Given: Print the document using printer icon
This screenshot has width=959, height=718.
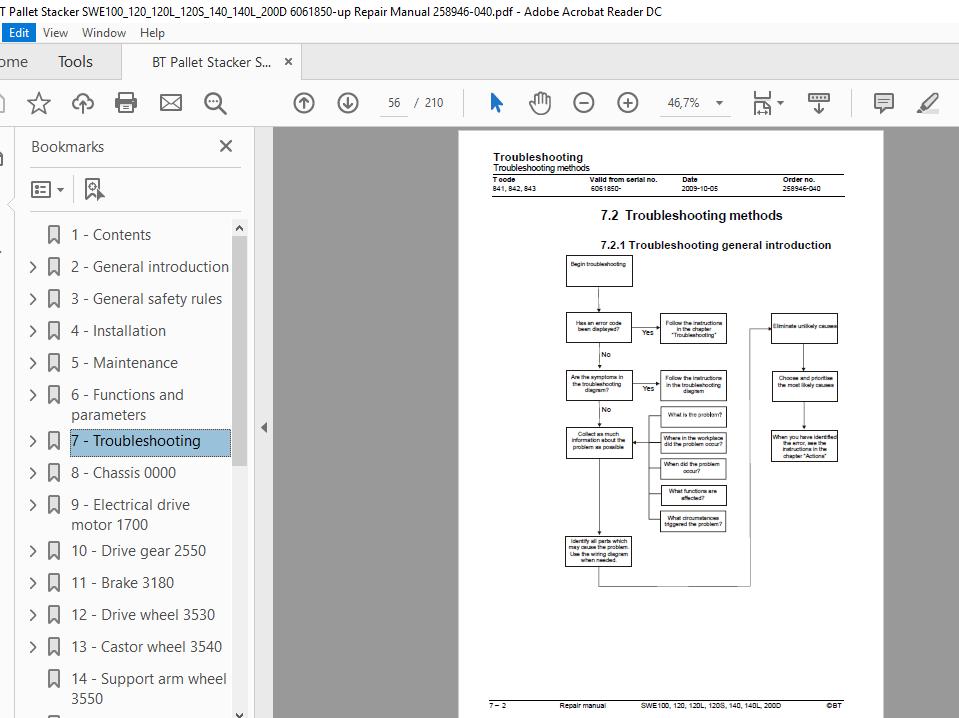Looking at the screenshot, I should pyautogui.click(x=126, y=103).
